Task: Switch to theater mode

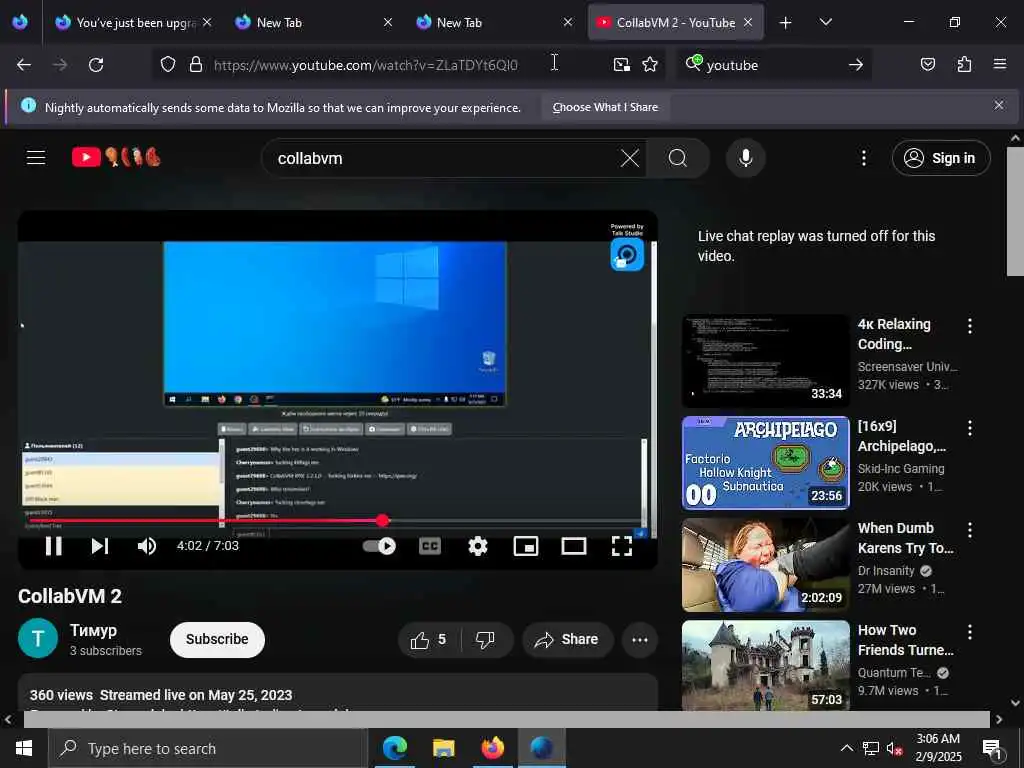Action: [x=574, y=546]
